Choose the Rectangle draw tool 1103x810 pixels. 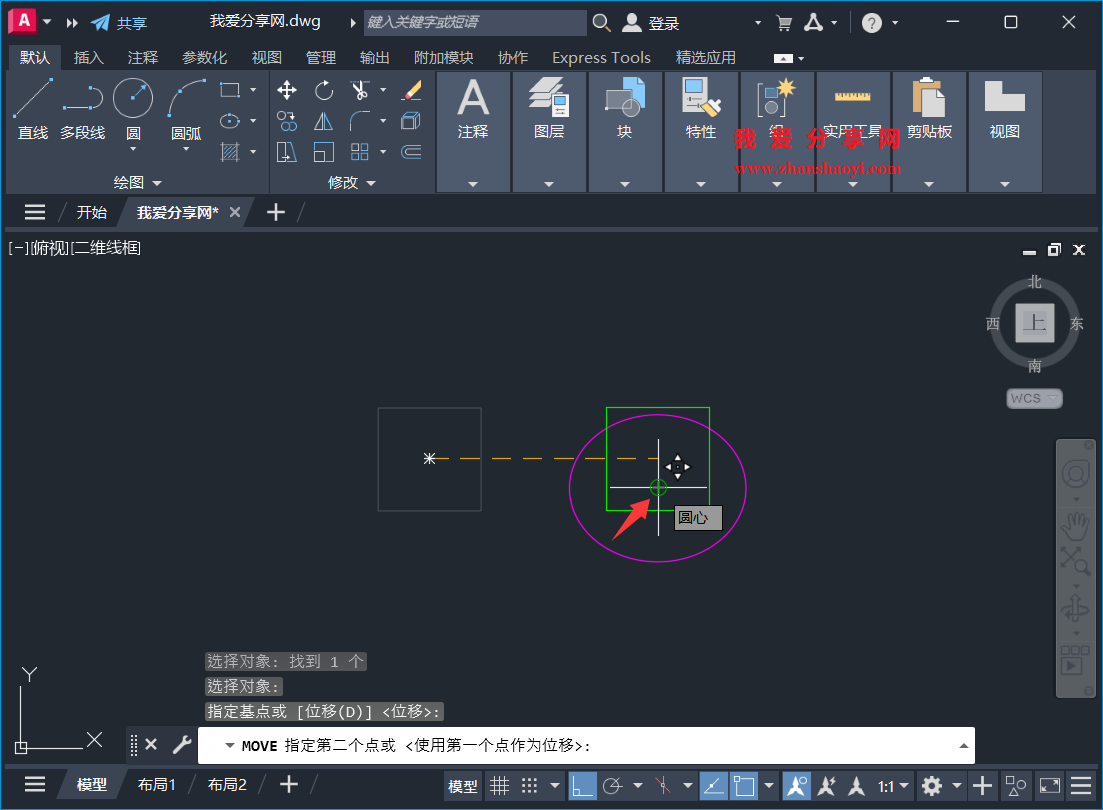(230, 90)
